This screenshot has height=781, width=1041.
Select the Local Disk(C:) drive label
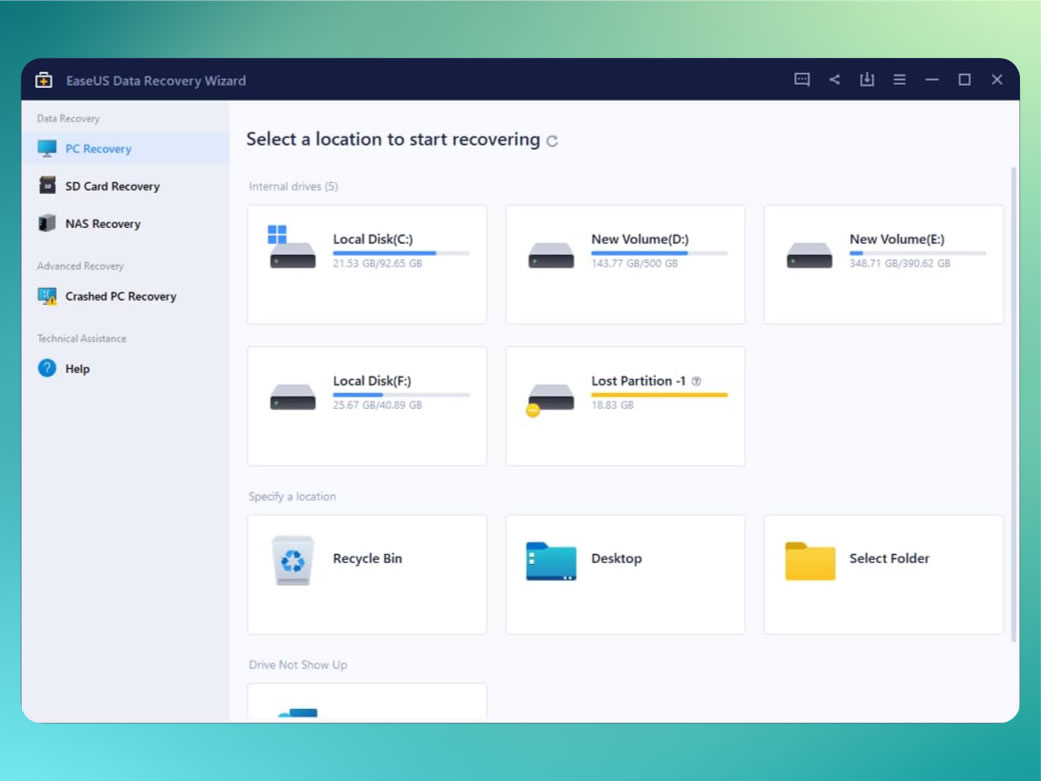[372, 239]
